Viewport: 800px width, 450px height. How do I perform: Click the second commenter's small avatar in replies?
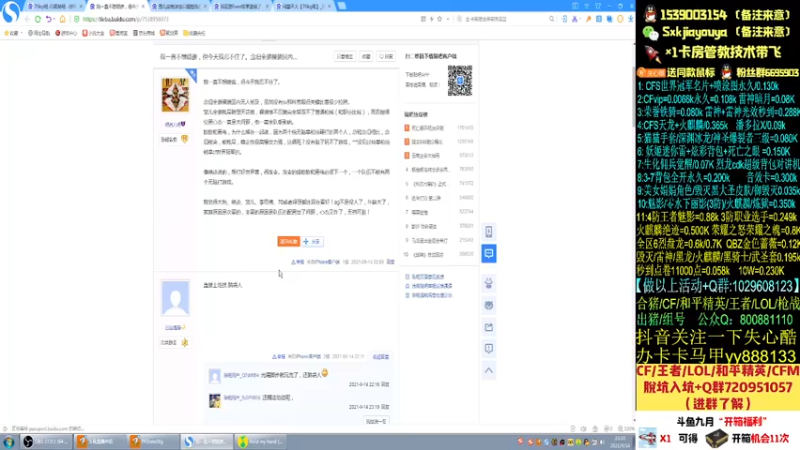pyautogui.click(x=215, y=400)
